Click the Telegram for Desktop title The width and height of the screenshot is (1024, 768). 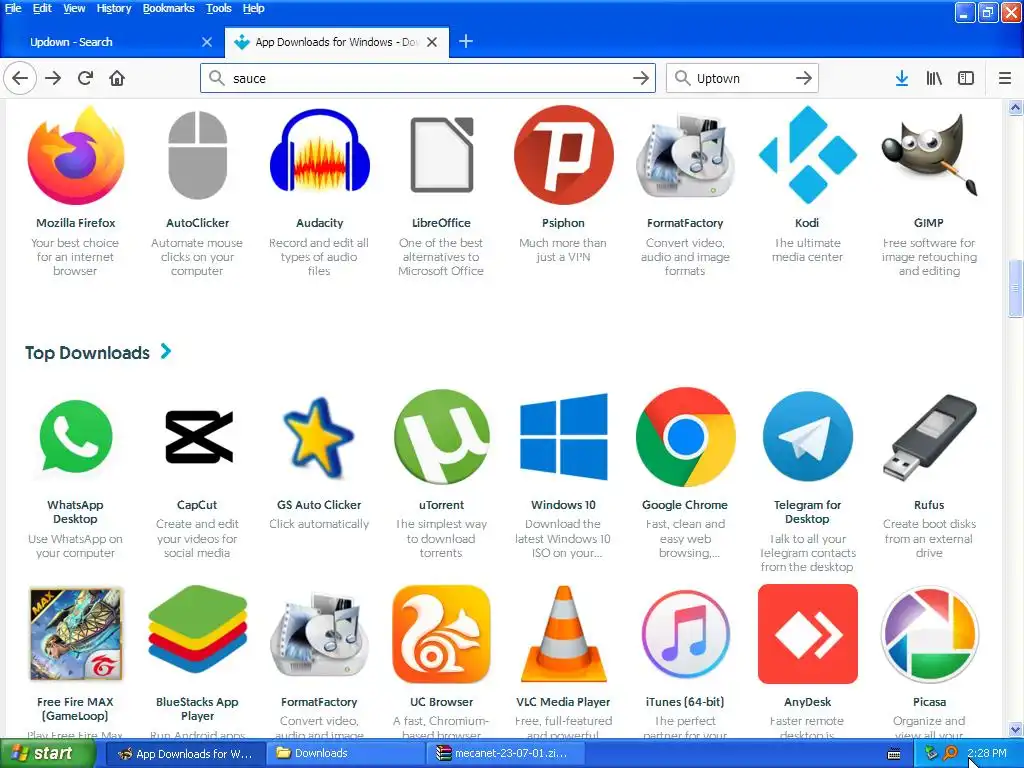[x=807, y=512]
